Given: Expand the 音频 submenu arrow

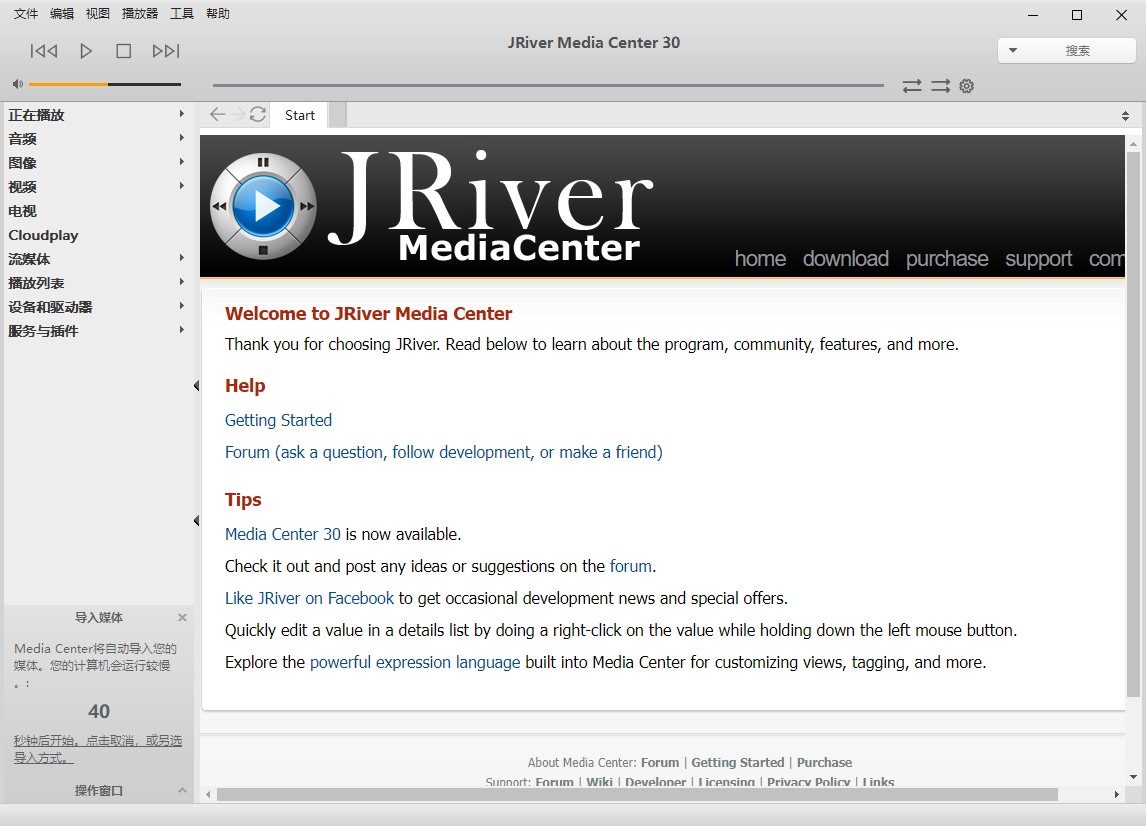Looking at the screenshot, I should pos(181,138).
